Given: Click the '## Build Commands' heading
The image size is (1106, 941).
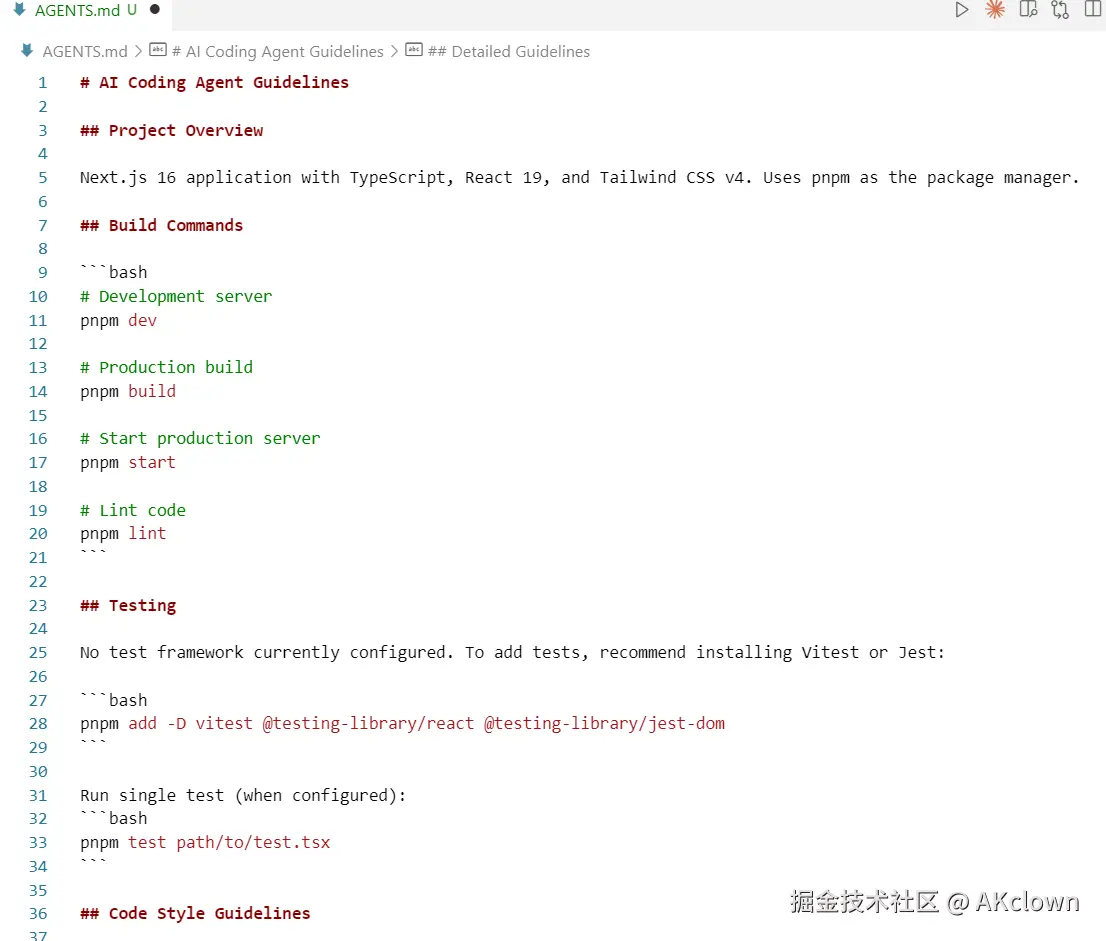Looking at the screenshot, I should [x=162, y=226].
